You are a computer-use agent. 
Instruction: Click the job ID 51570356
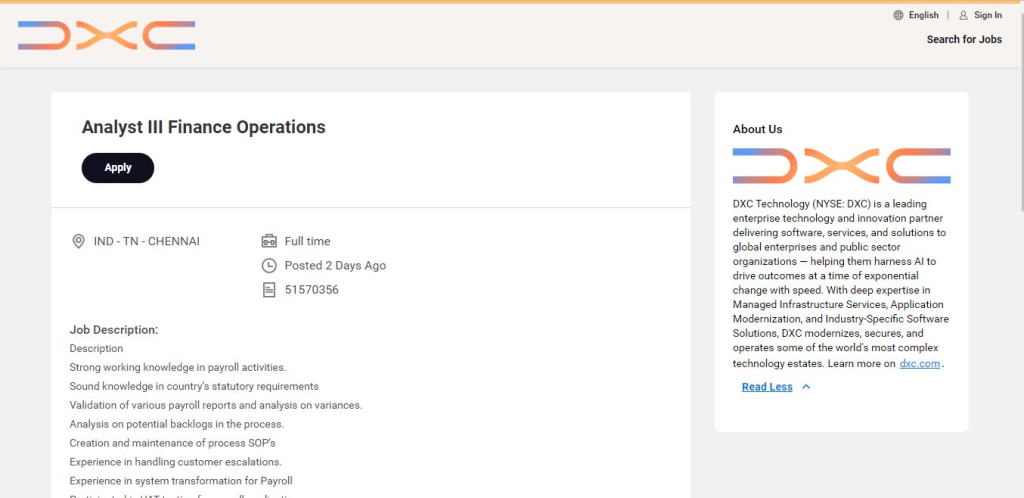pyautogui.click(x=312, y=290)
